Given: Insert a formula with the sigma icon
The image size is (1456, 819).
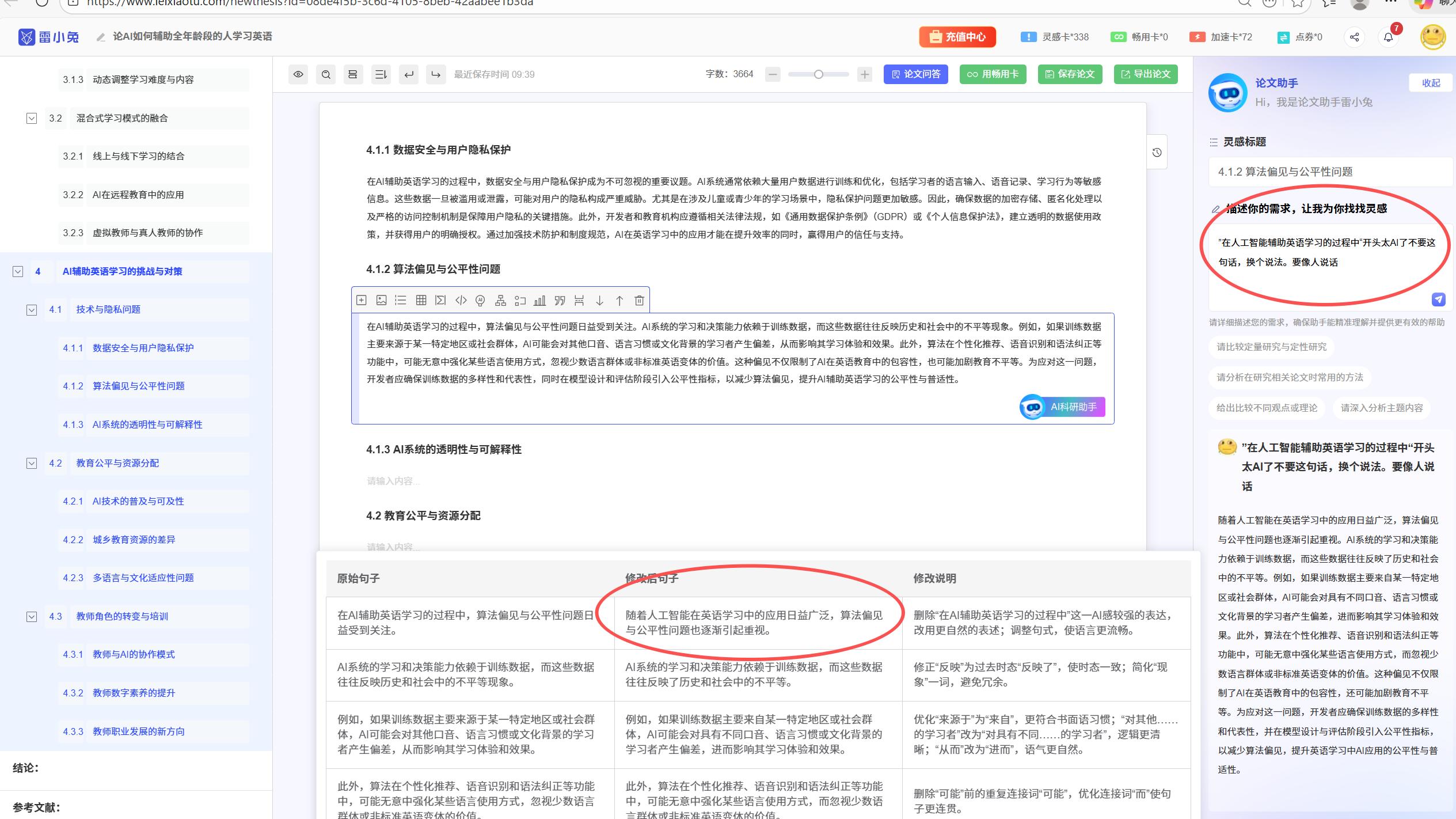Looking at the screenshot, I should [440, 300].
